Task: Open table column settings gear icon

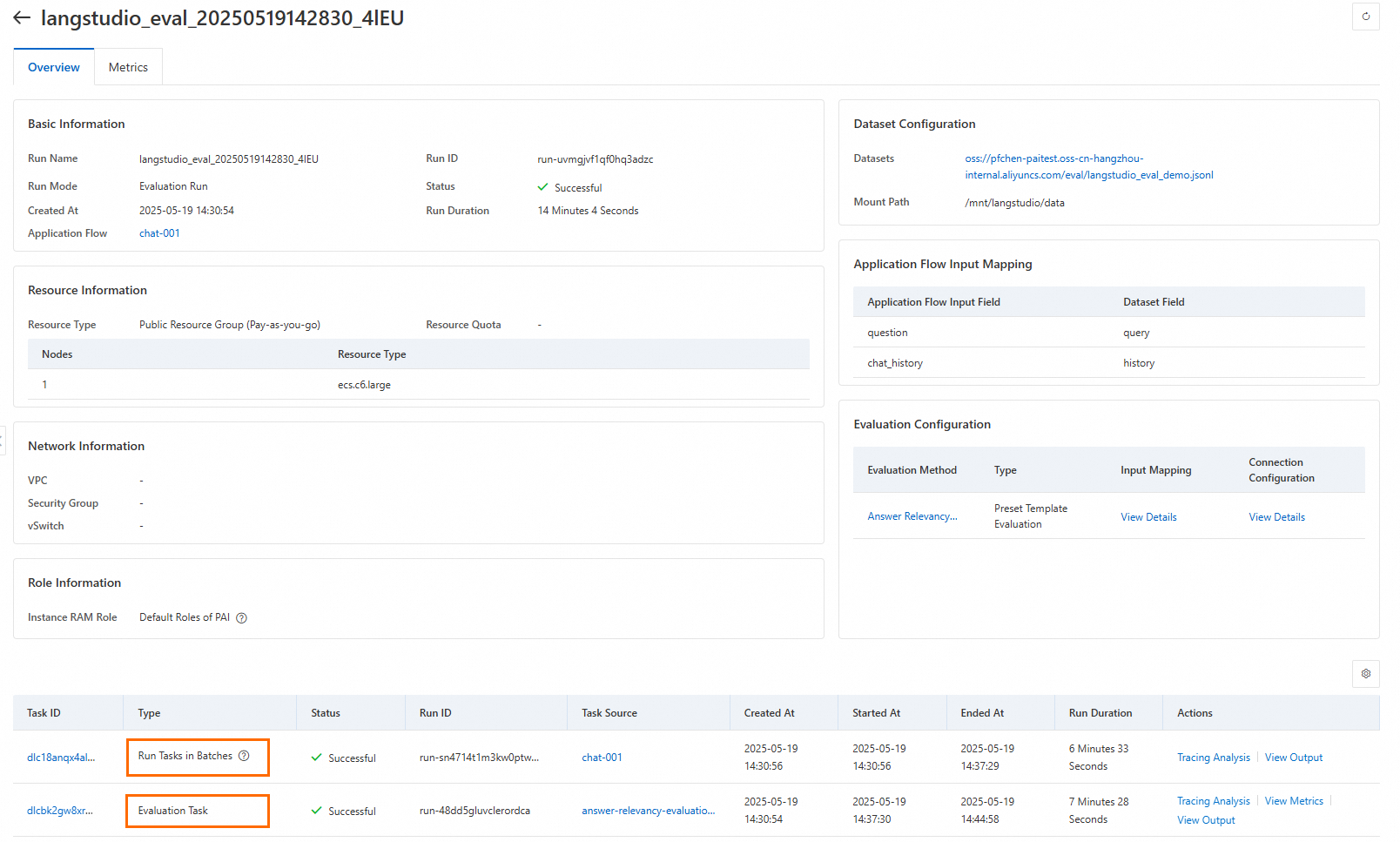Action: pos(1365,674)
